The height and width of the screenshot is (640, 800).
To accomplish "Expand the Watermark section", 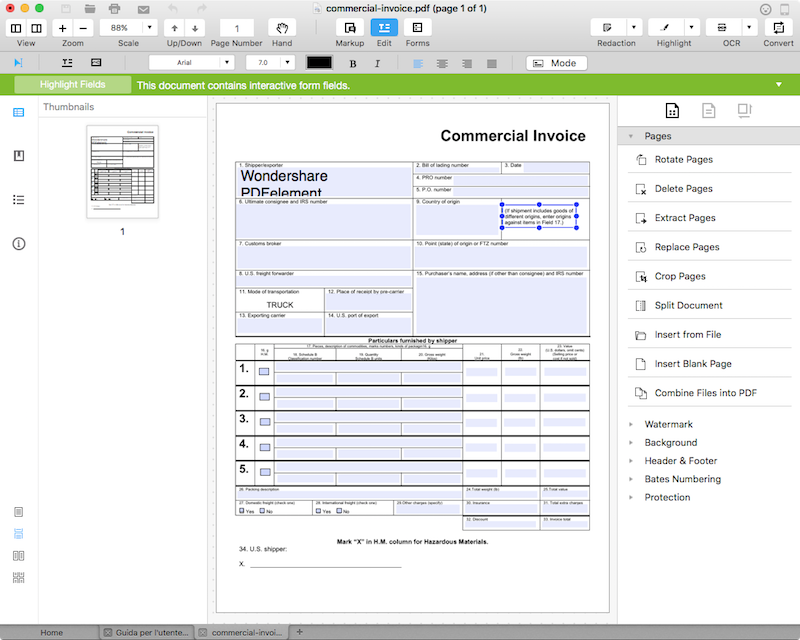I will [668, 423].
